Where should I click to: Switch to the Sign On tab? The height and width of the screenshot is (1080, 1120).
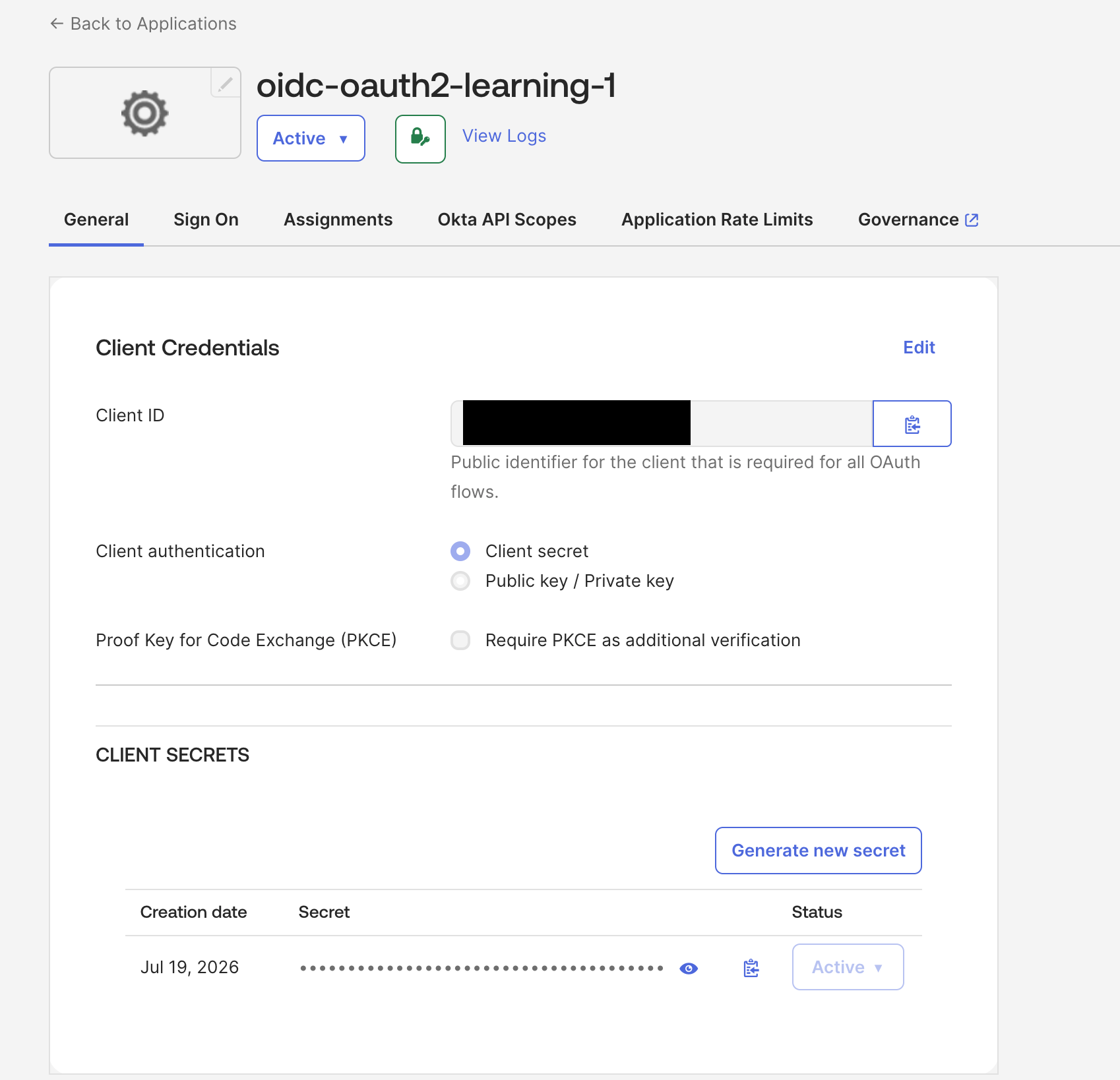206,220
